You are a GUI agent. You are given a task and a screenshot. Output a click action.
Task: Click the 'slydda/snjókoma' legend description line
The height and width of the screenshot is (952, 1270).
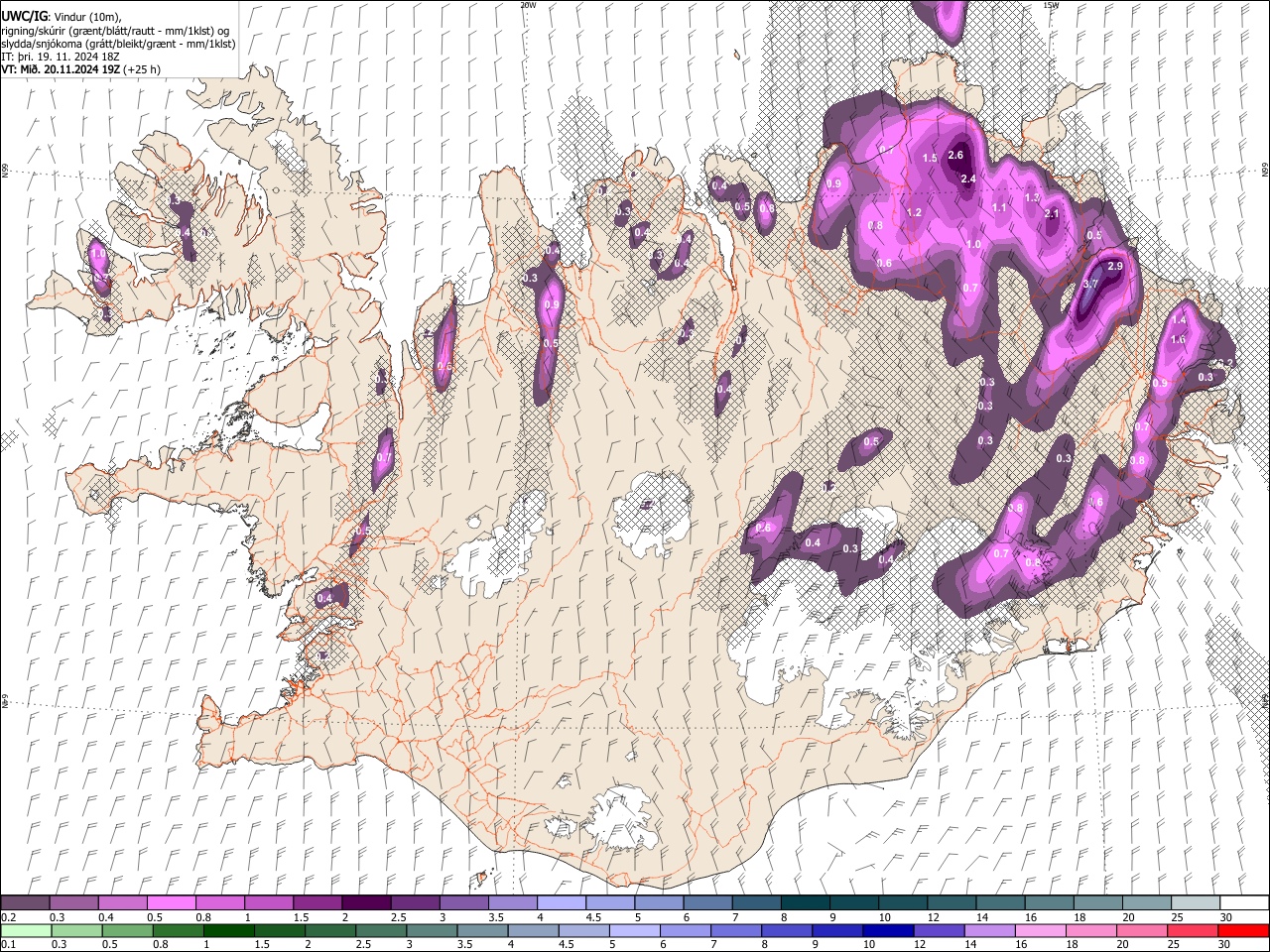click(x=118, y=44)
